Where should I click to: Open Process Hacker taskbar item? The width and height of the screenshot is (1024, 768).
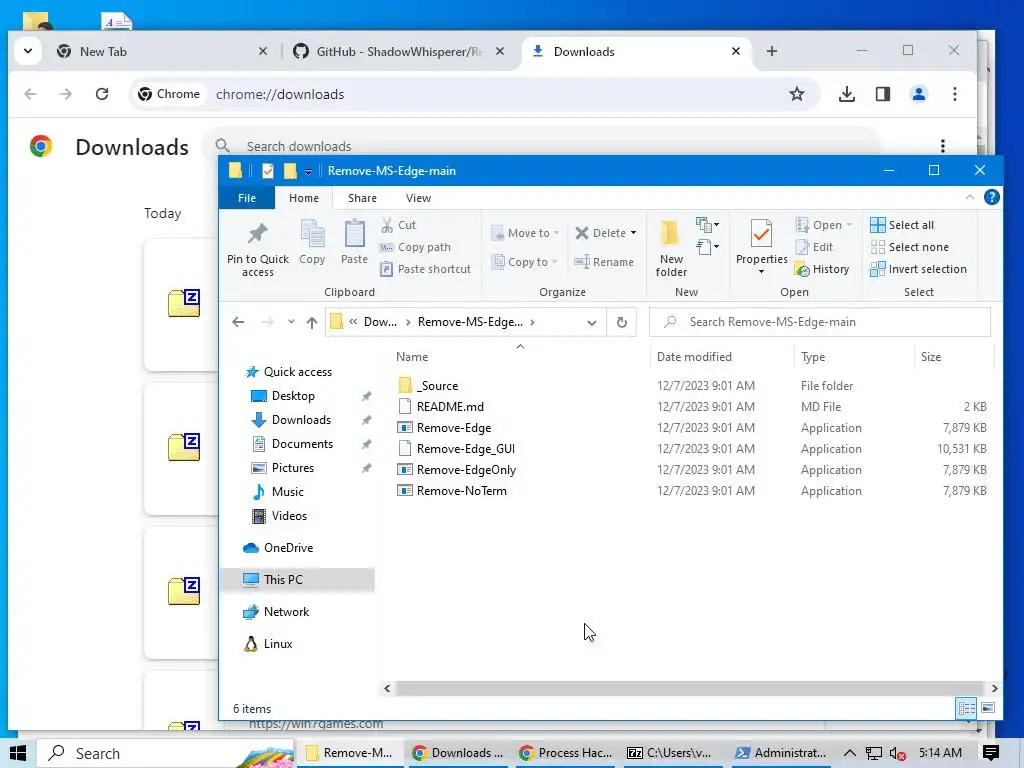point(566,753)
